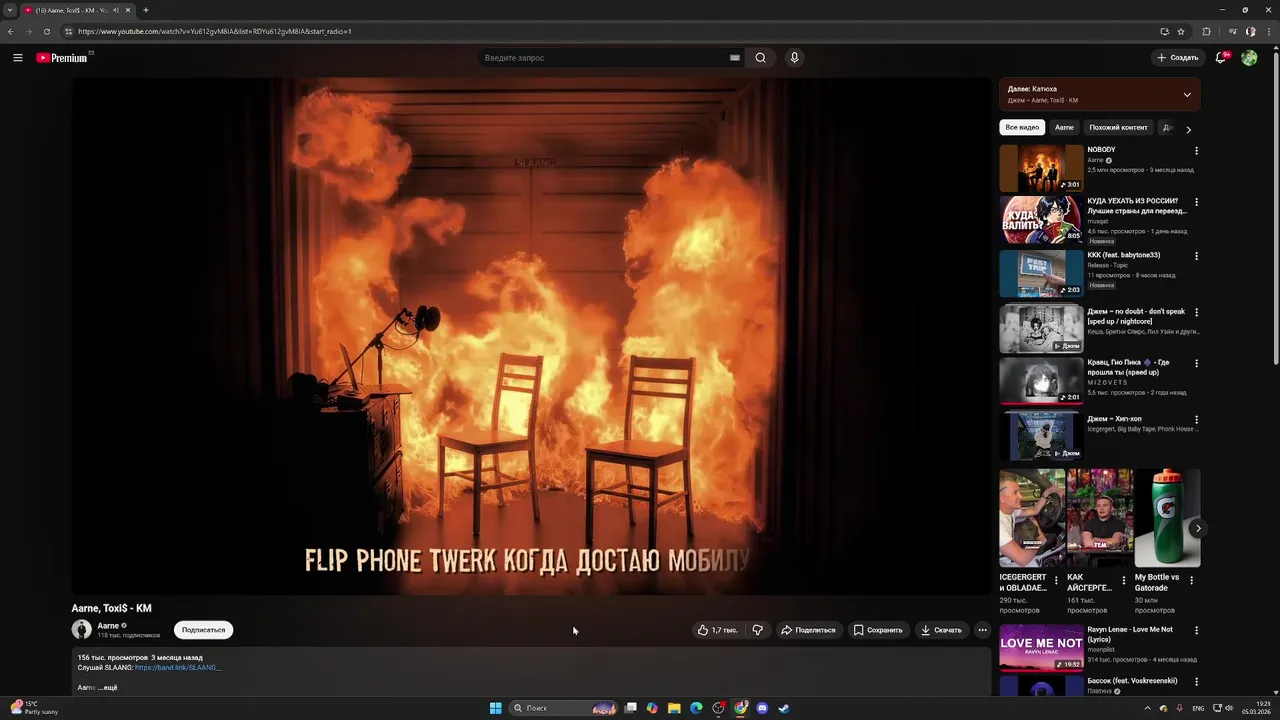Open Discord from taskbar
This screenshot has height=720, width=1280.
click(762, 708)
